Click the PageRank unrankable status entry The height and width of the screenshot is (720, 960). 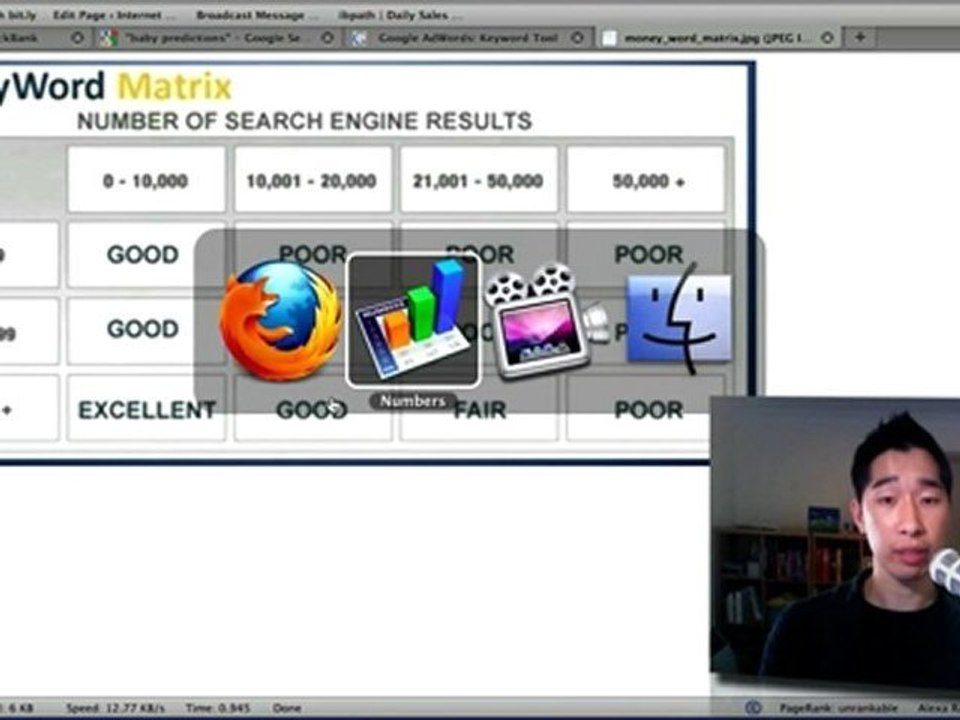click(x=838, y=708)
